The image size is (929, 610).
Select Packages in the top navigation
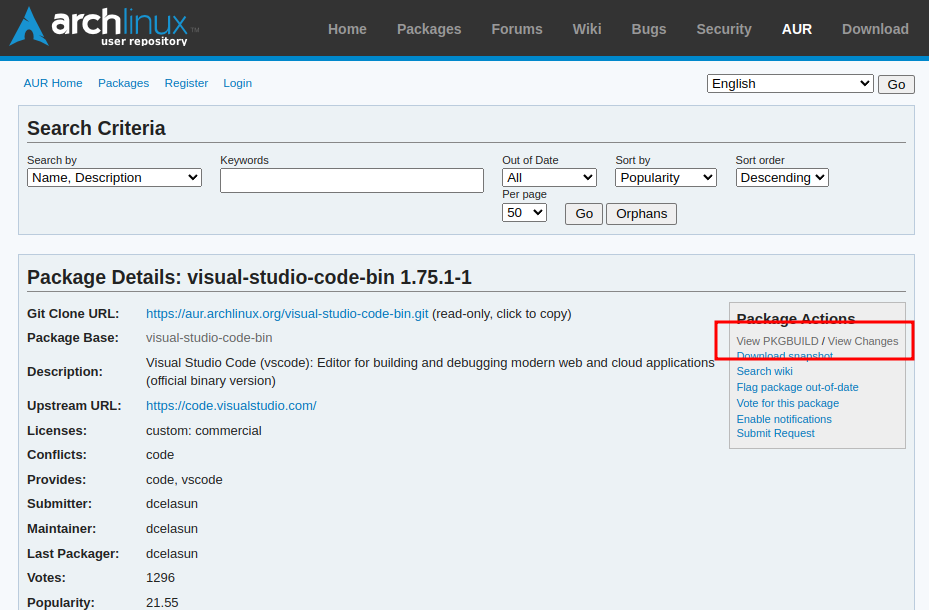pyautogui.click(x=429, y=29)
